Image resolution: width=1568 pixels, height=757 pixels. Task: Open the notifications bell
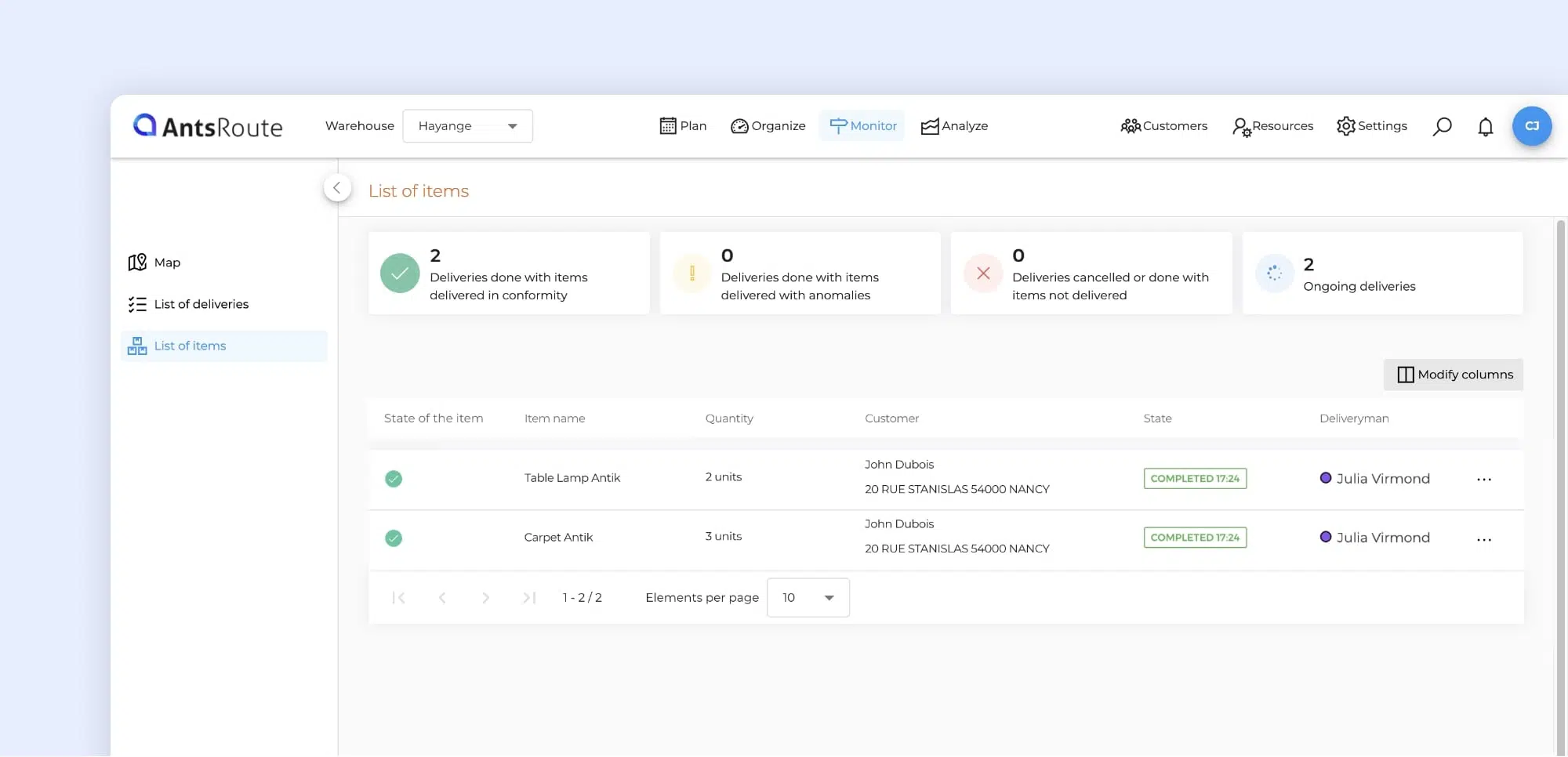coord(1485,126)
